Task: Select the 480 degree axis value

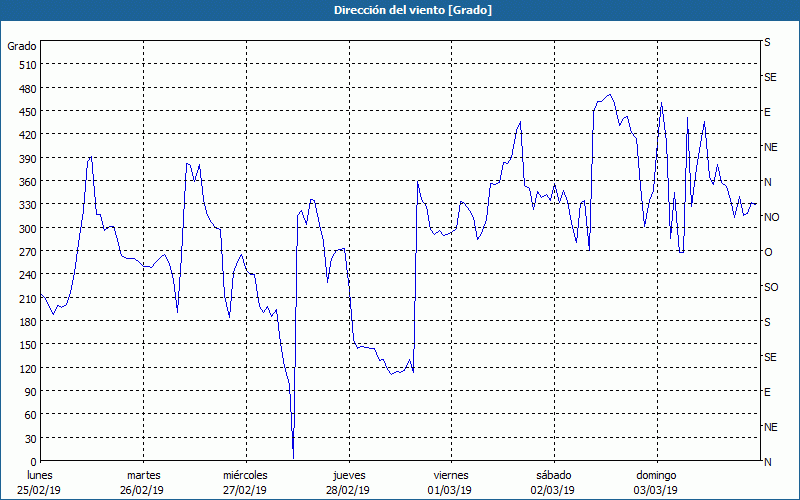Action: pyautogui.click(x=28, y=89)
